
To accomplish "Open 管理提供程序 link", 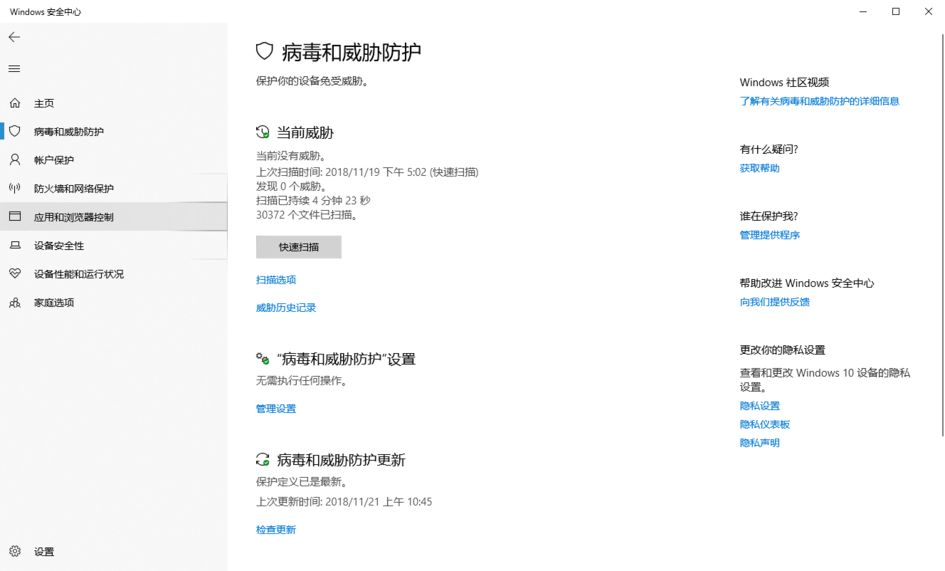I will click(770, 235).
